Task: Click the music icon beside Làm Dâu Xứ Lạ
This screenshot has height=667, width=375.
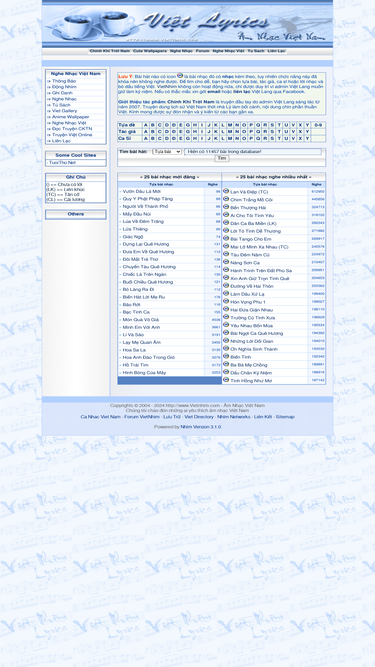Action: click(226, 294)
